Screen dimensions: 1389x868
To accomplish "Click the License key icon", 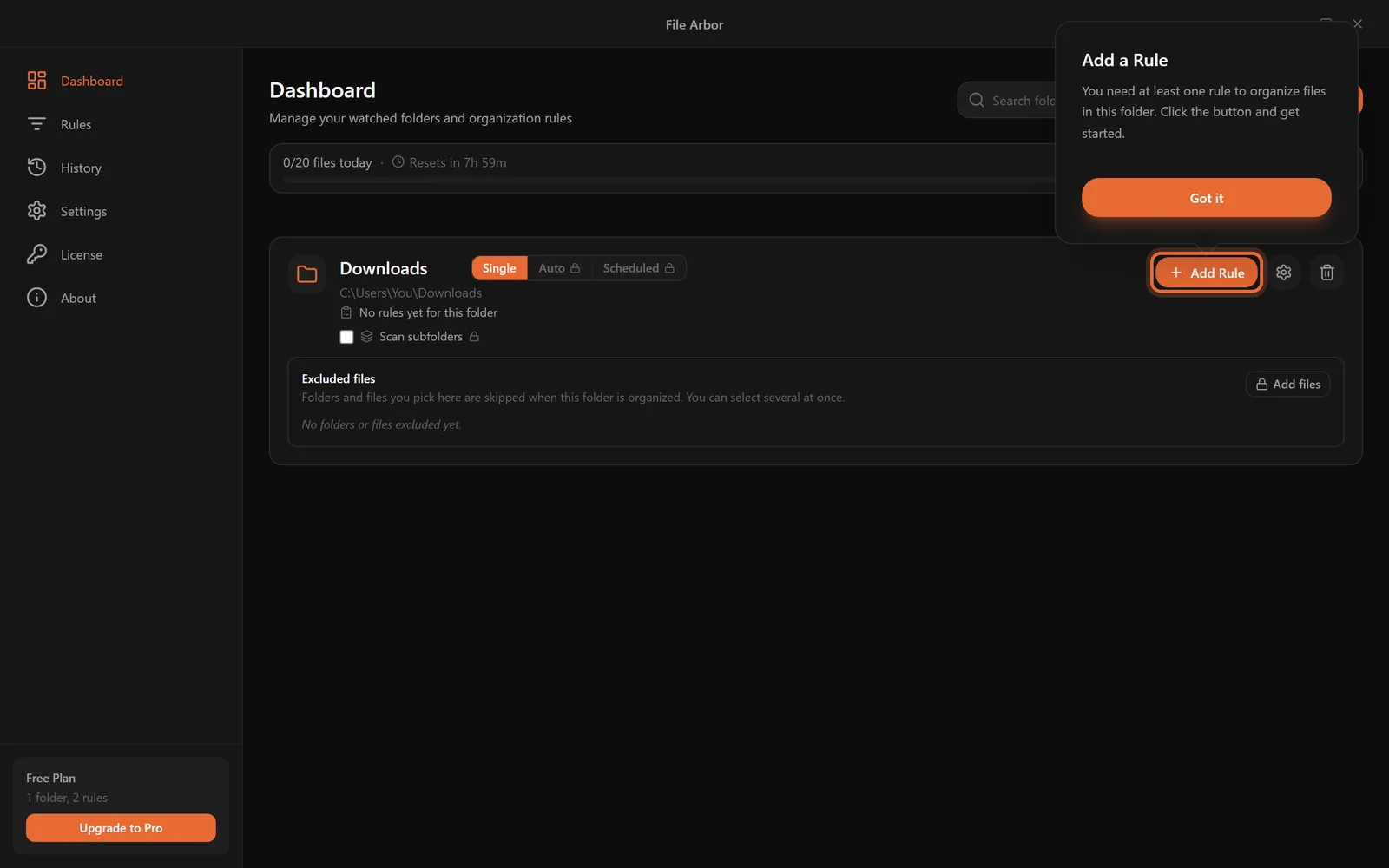I will [36, 254].
